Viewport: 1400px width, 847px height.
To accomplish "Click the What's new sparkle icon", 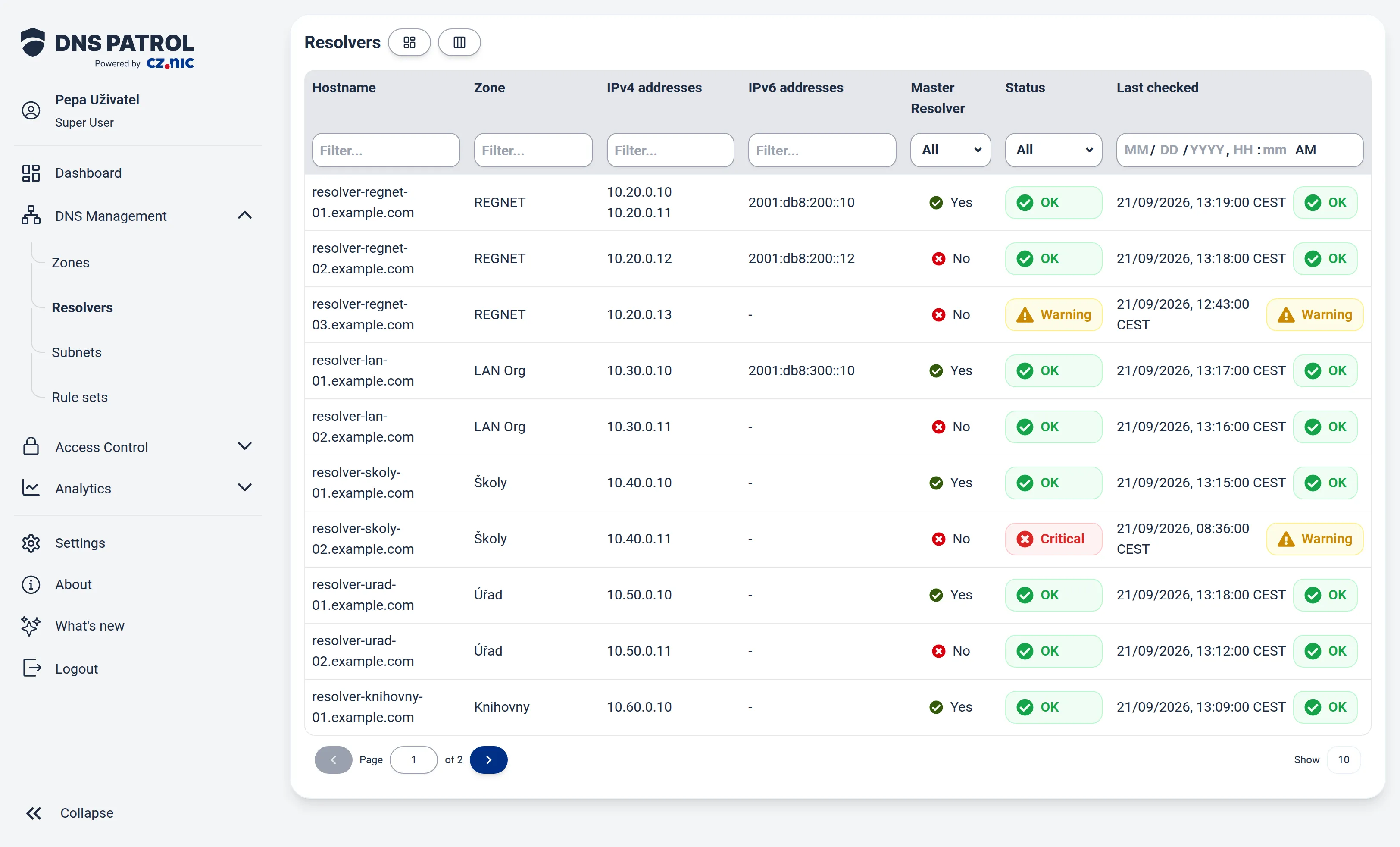I will click(31, 625).
